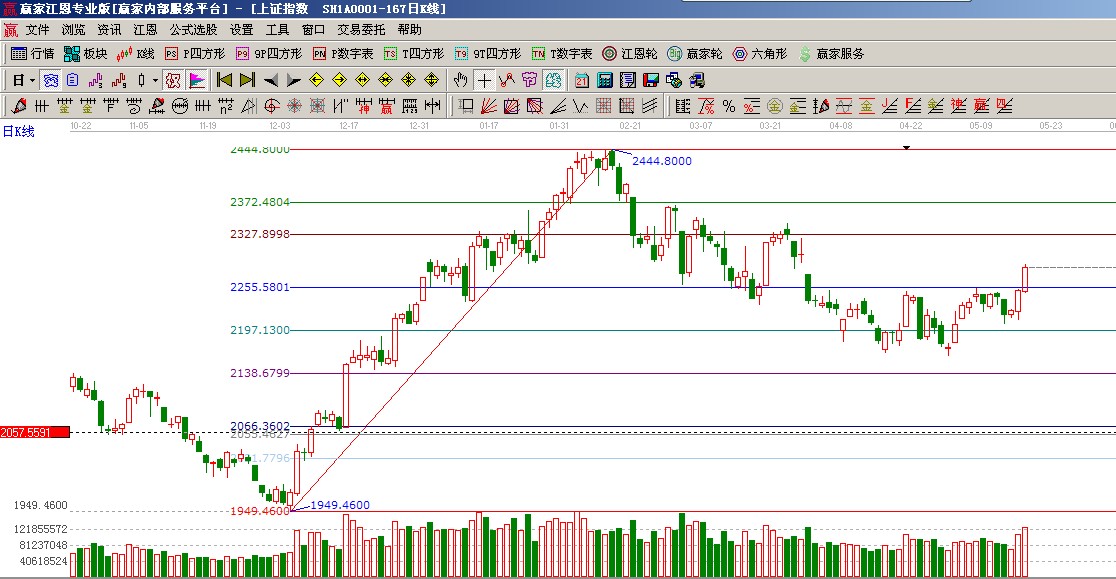Launch the 江恩轮 Gann wheel
The height and width of the screenshot is (579, 1116).
[629, 54]
